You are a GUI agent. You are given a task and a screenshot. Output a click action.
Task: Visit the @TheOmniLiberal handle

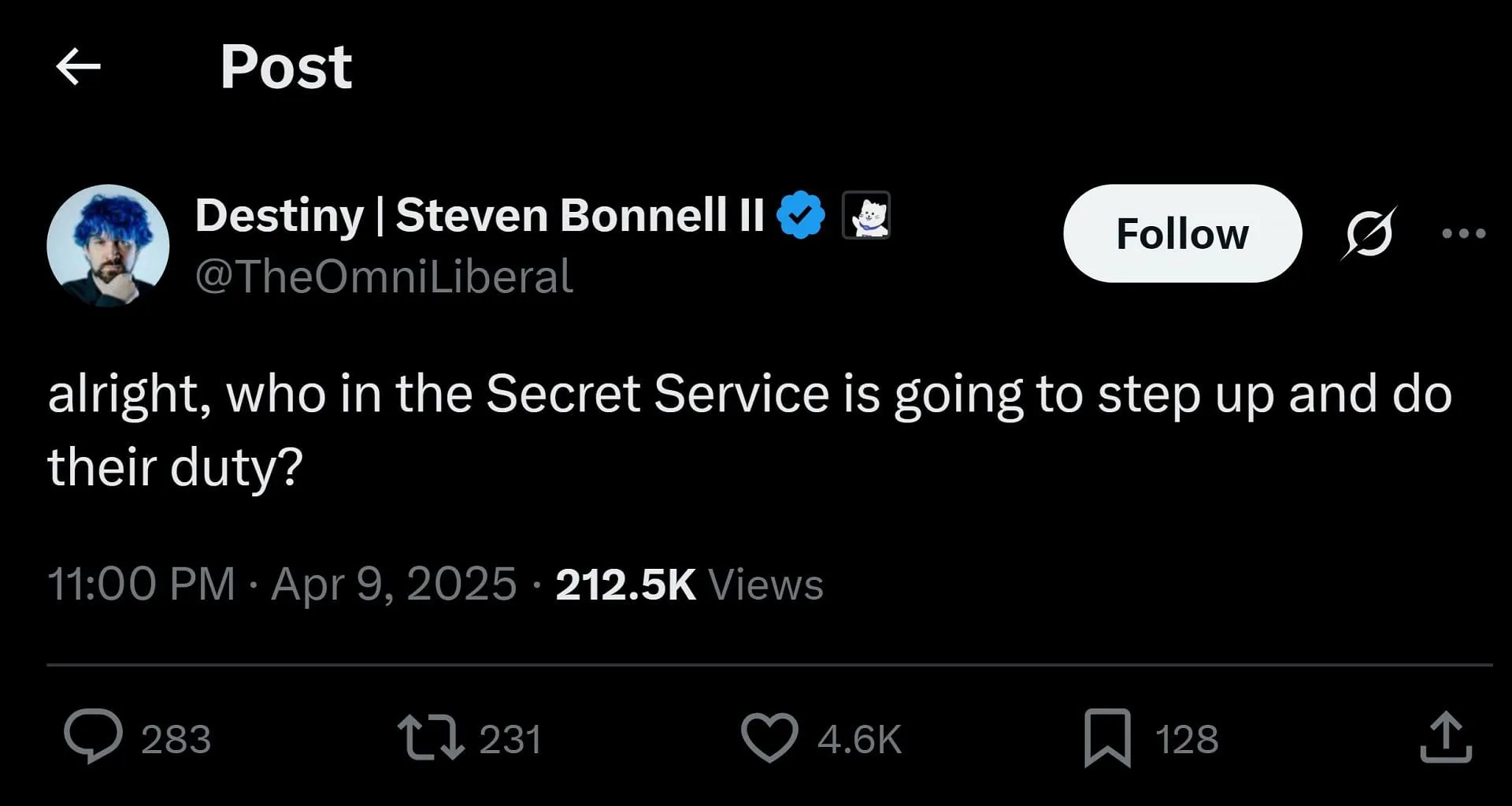pyautogui.click(x=384, y=277)
